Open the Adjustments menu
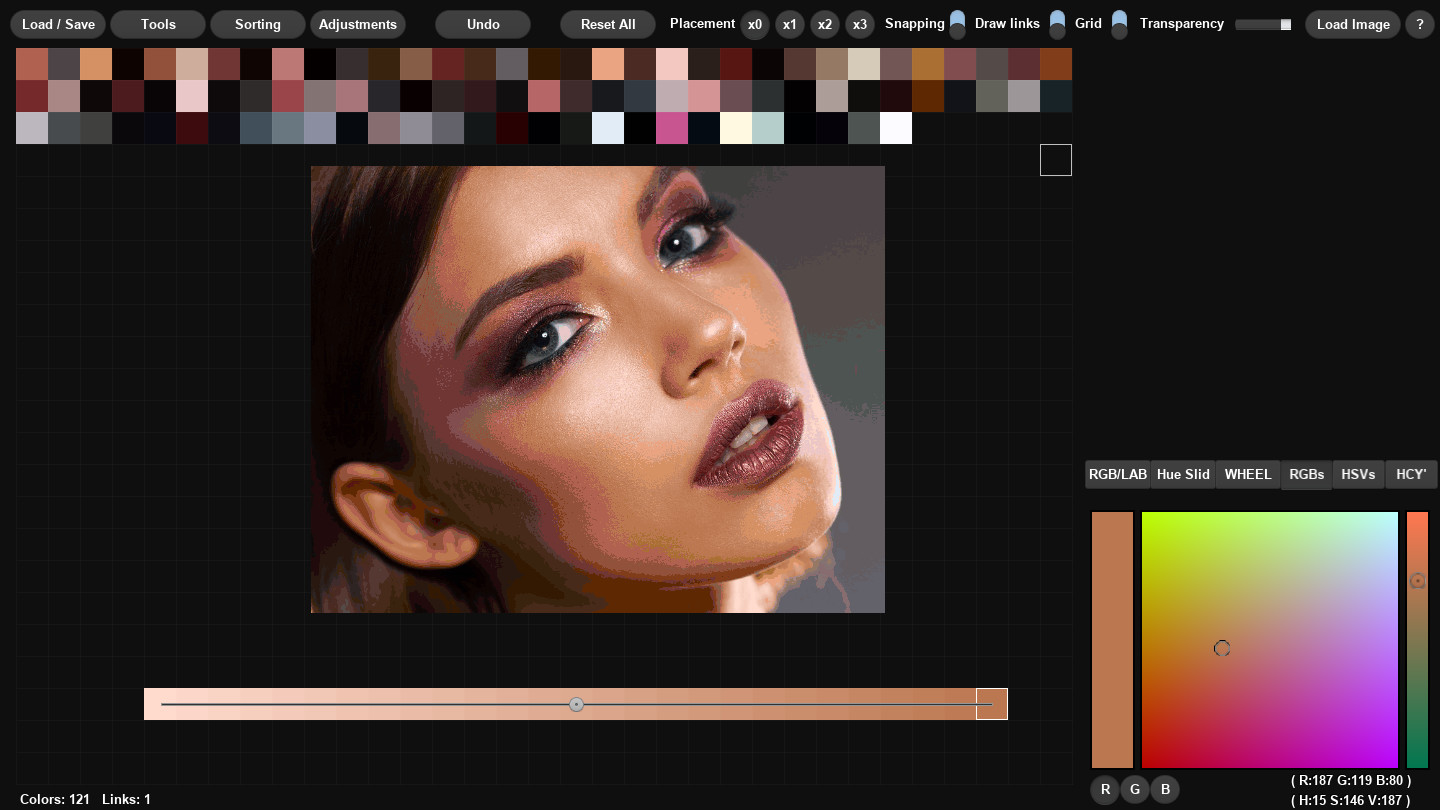 tap(358, 24)
